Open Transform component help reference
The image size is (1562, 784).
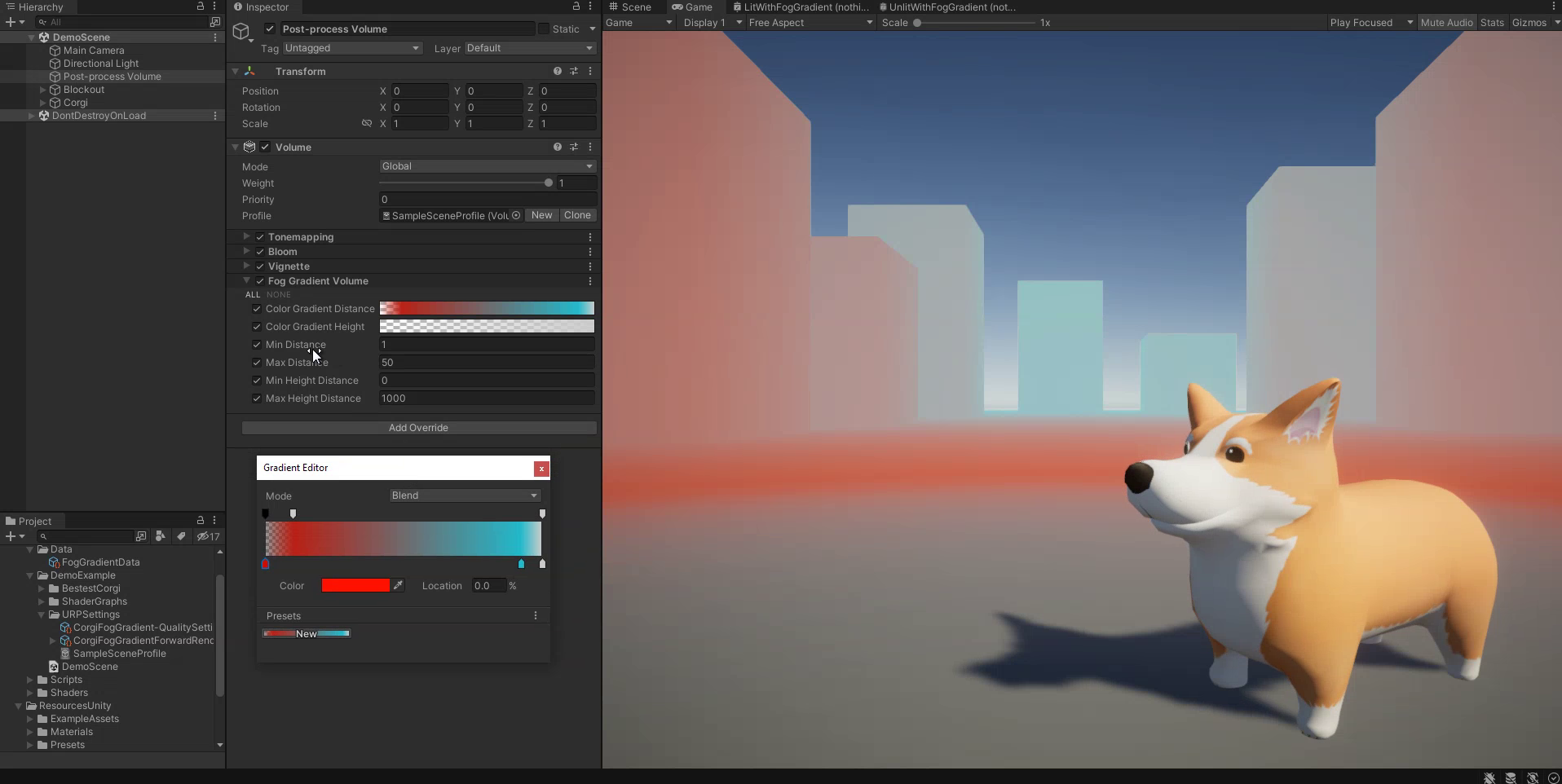click(x=558, y=72)
